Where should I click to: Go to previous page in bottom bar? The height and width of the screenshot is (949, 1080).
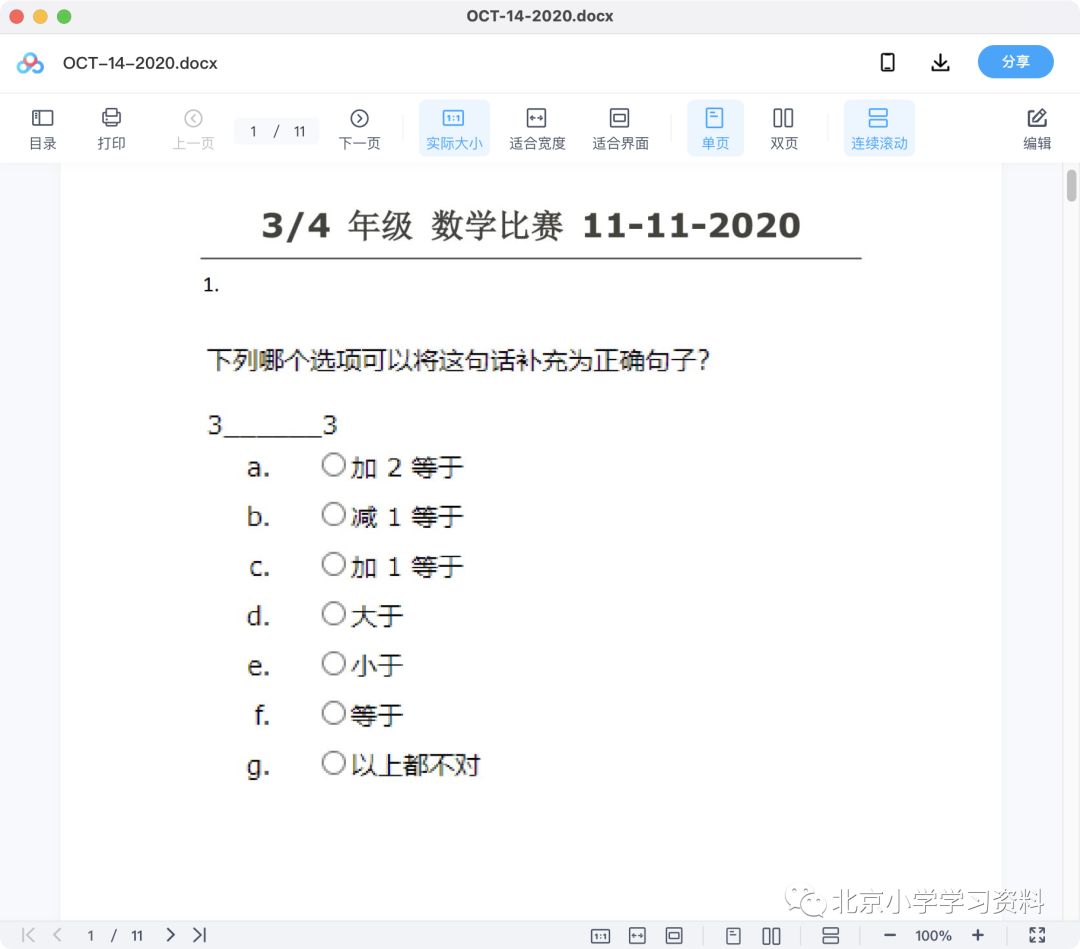click(57, 935)
